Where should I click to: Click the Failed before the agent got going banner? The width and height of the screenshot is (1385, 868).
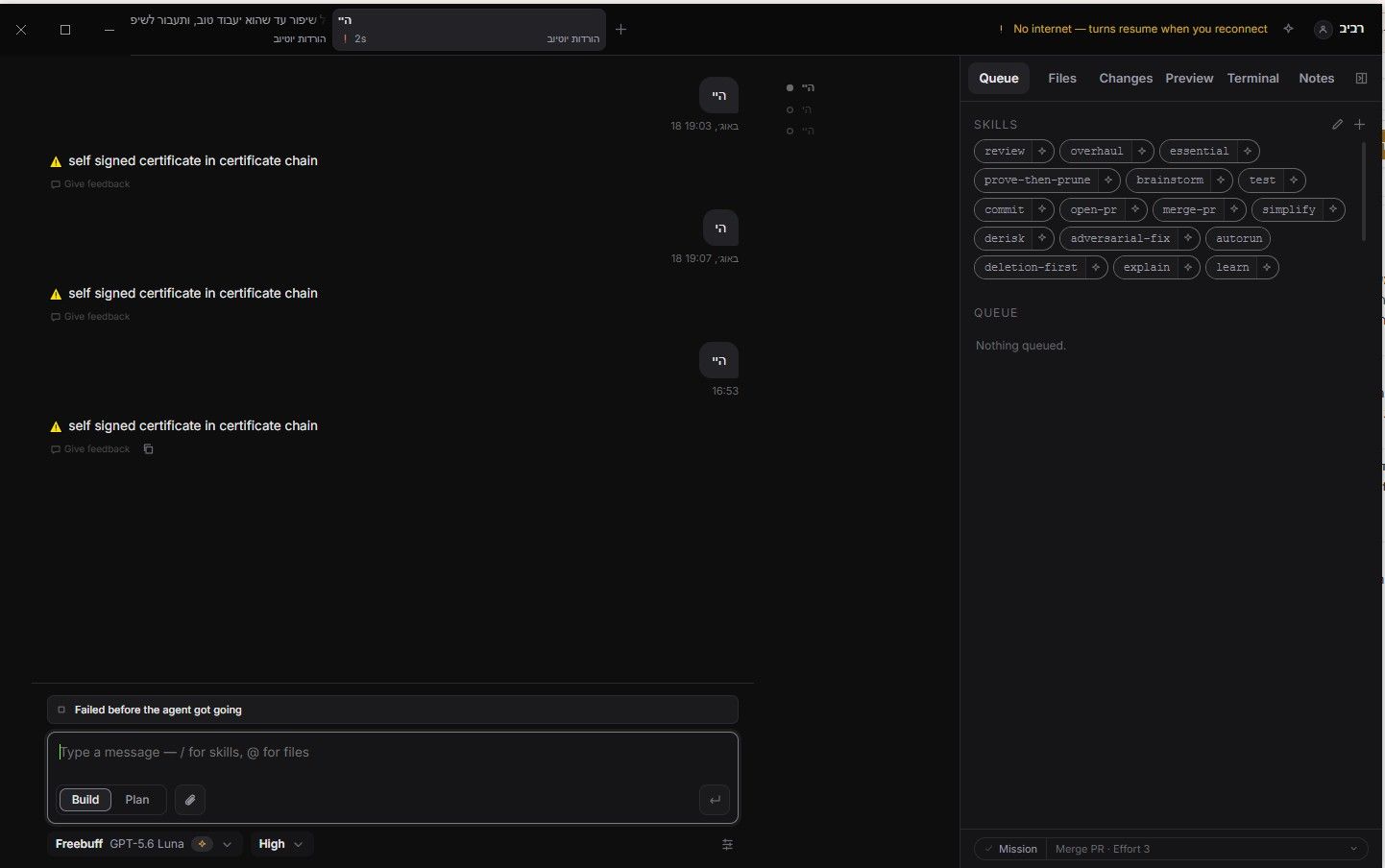pos(392,710)
